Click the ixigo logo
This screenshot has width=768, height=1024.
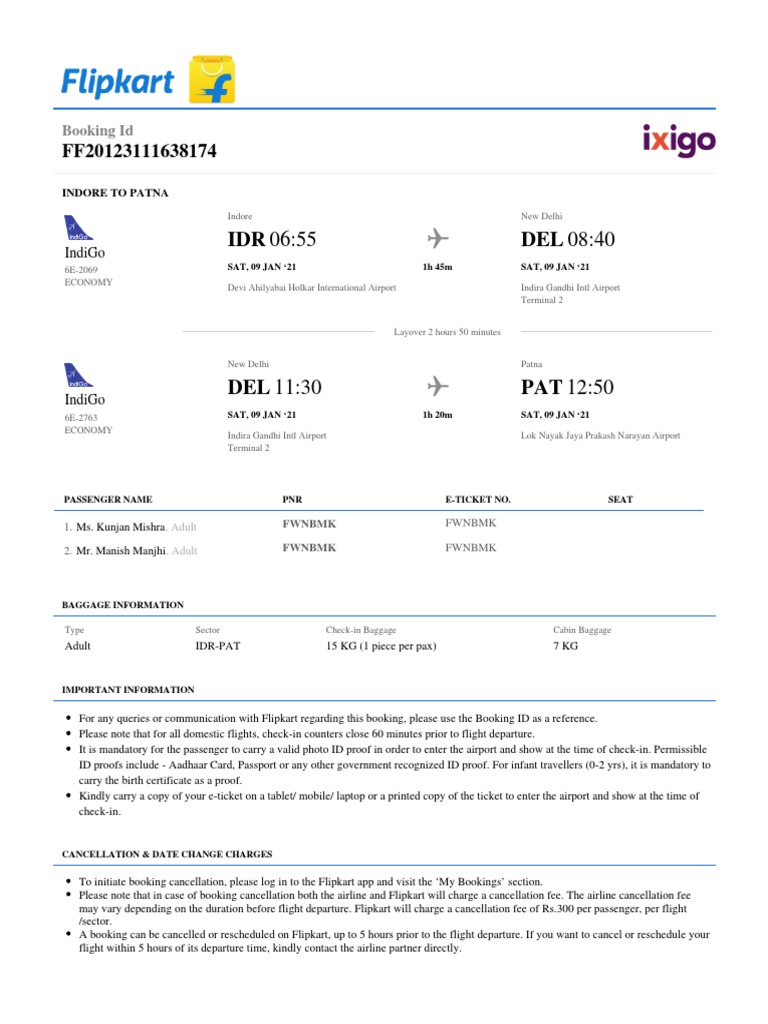(679, 141)
